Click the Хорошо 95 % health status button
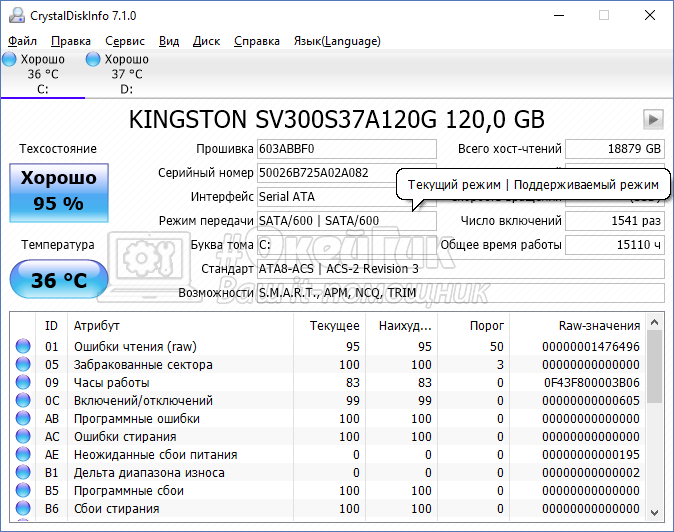This screenshot has width=674, height=532. coord(59,191)
